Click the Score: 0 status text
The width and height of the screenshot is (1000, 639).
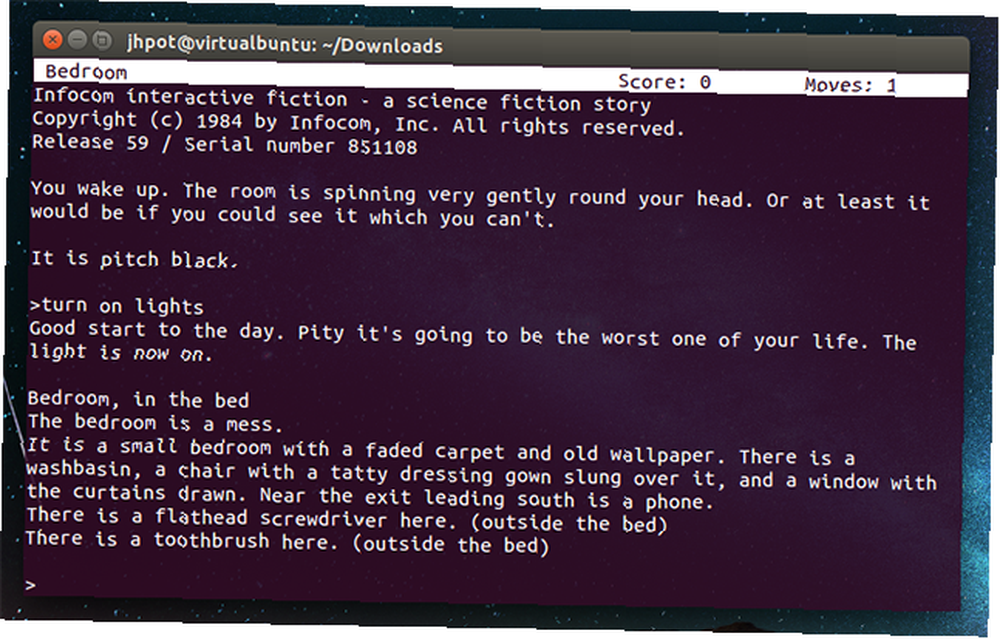tap(664, 82)
